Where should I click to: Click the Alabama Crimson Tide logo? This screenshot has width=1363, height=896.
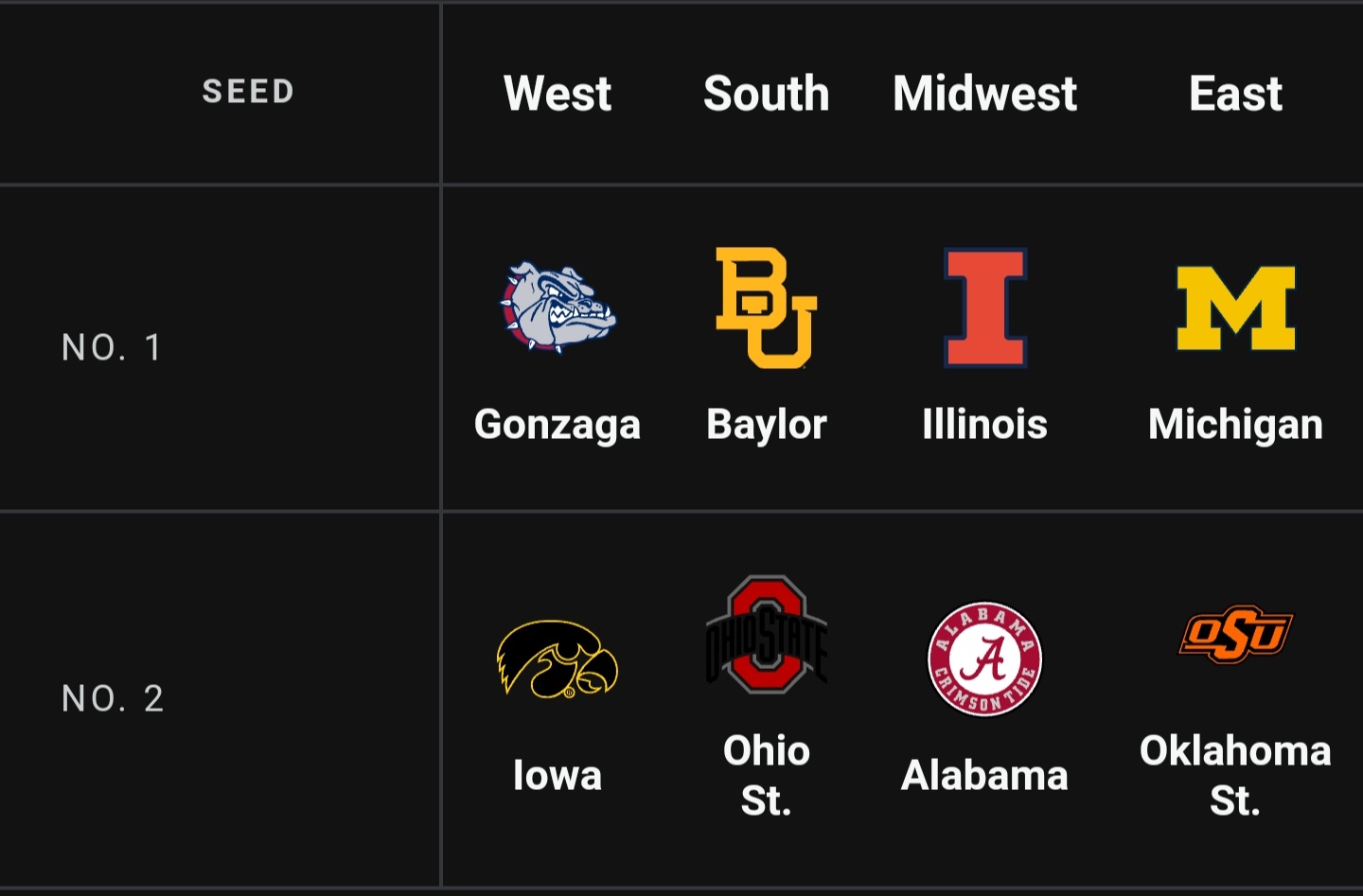coord(984,659)
